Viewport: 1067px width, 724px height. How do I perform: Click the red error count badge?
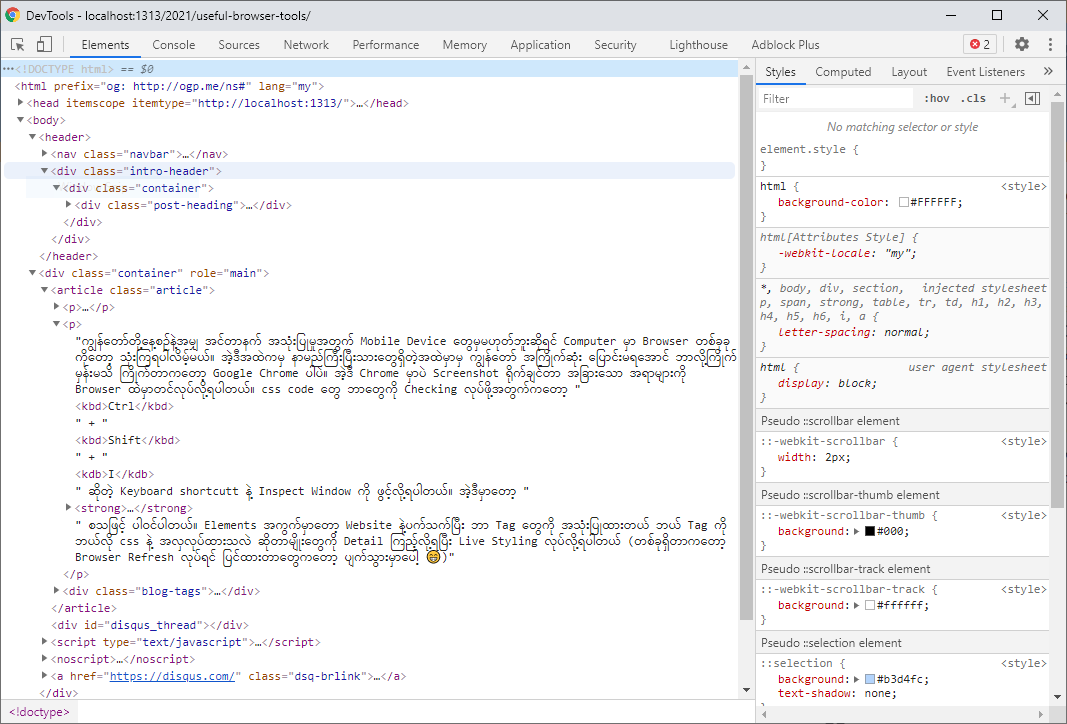(980, 44)
